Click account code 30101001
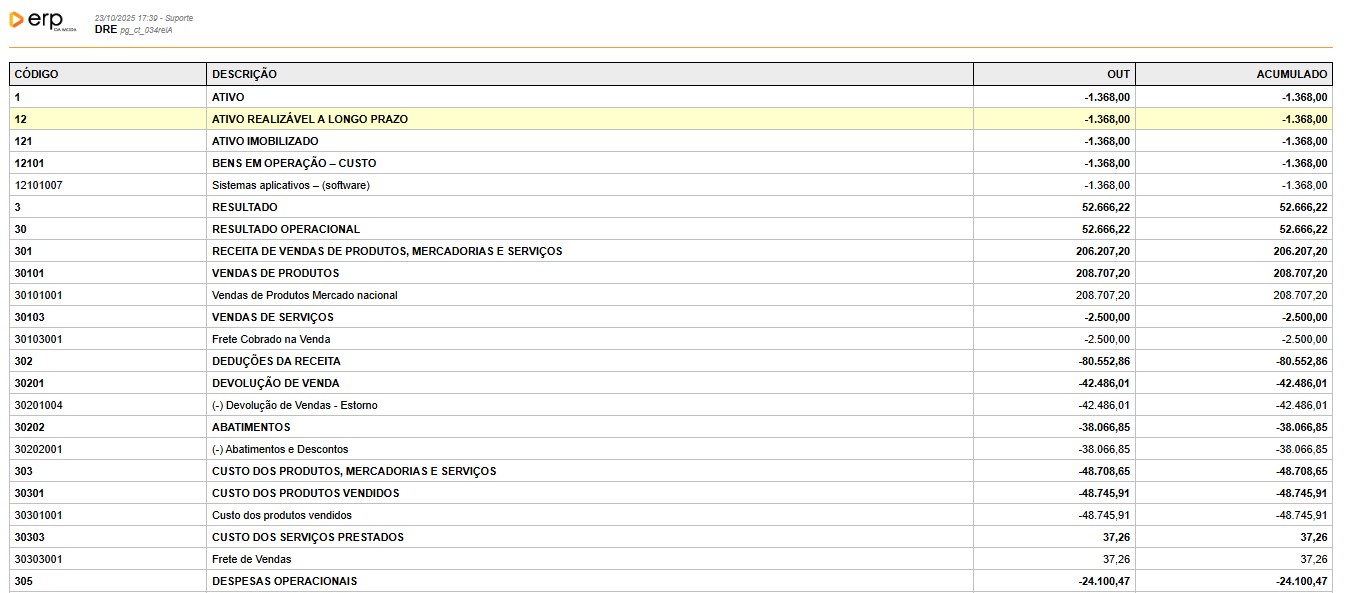This screenshot has height=593, width=1346. tap(39, 295)
